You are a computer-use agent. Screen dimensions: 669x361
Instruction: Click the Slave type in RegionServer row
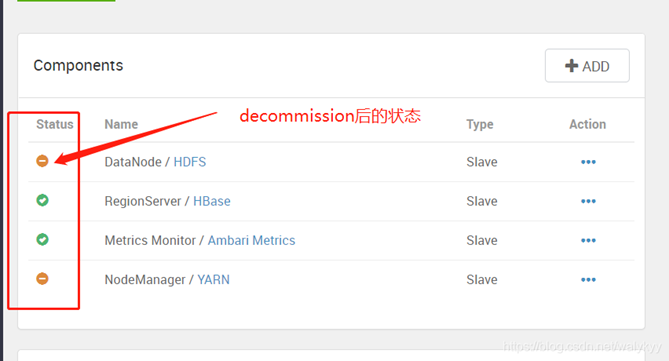[482, 201]
